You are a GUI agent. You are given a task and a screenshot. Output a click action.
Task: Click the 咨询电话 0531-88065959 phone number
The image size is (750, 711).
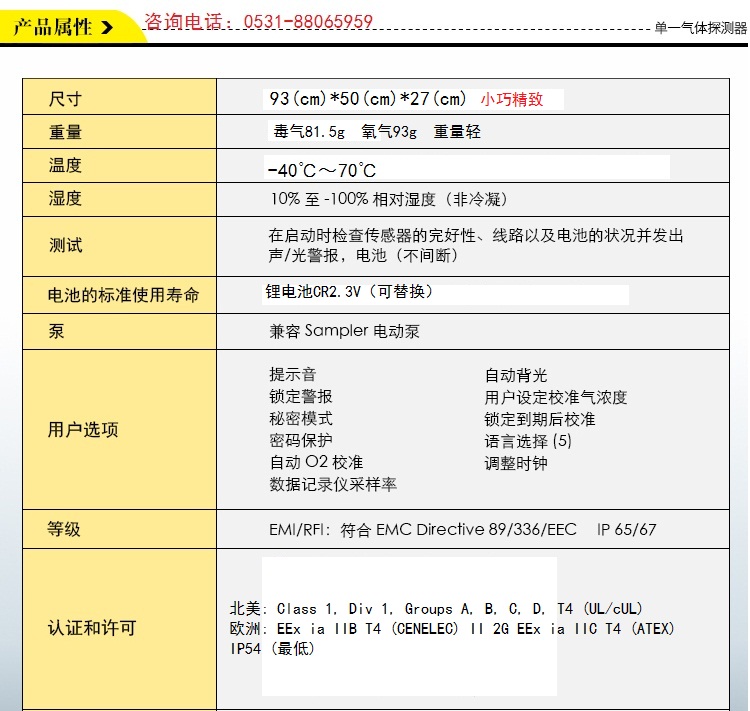[259, 22]
